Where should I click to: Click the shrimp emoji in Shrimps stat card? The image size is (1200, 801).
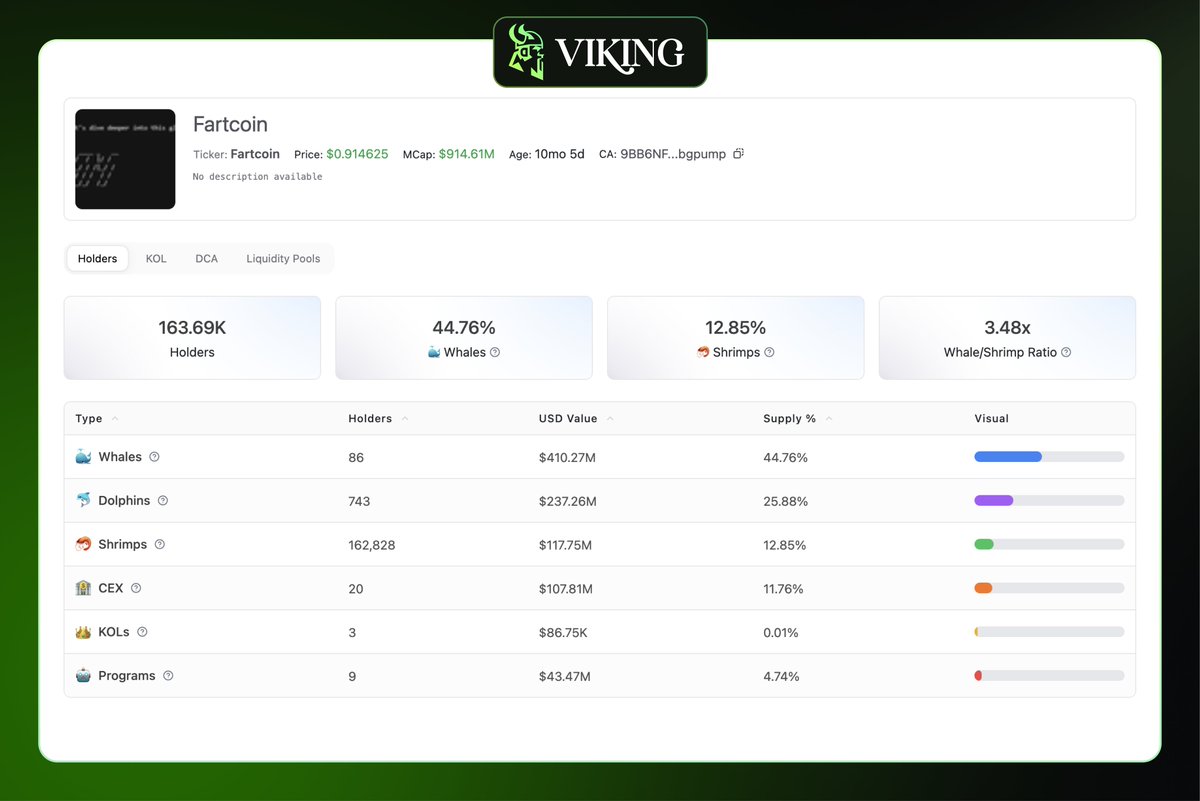(703, 352)
